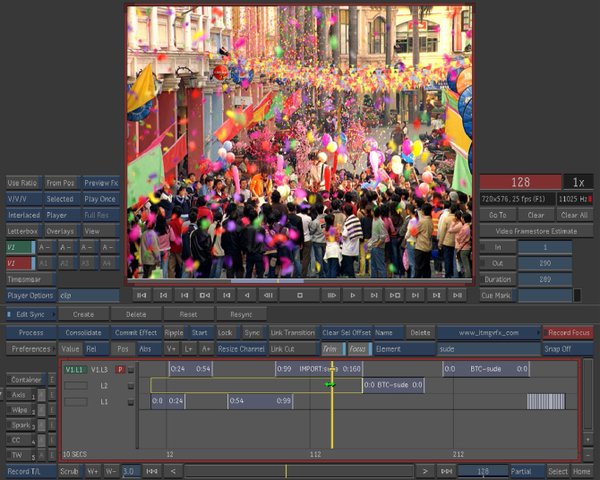Enable the Letterbox view option

(23, 231)
